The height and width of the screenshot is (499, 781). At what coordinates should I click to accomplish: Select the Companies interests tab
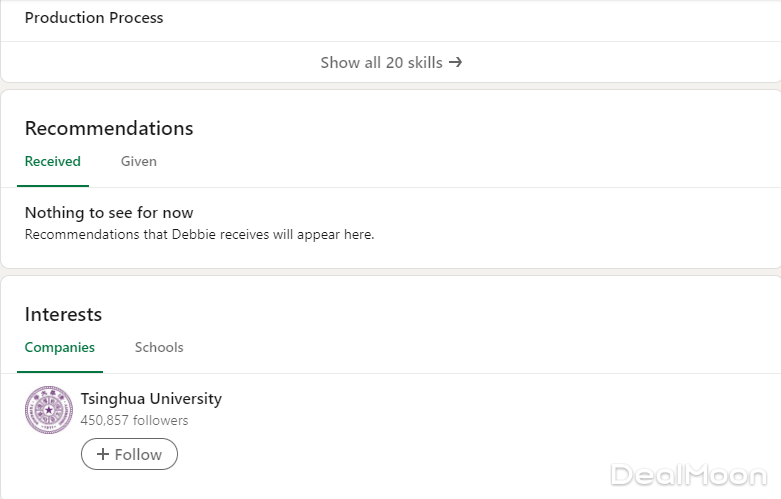59,347
